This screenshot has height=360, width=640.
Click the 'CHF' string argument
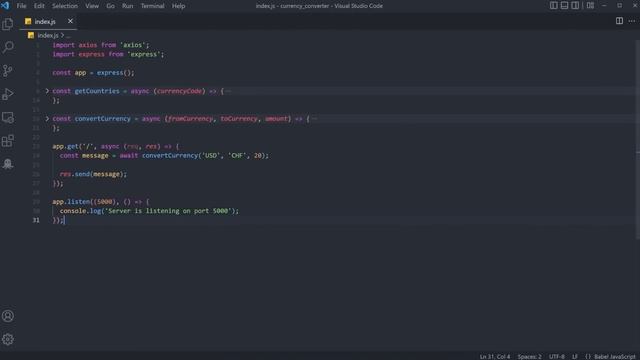tap(237, 156)
